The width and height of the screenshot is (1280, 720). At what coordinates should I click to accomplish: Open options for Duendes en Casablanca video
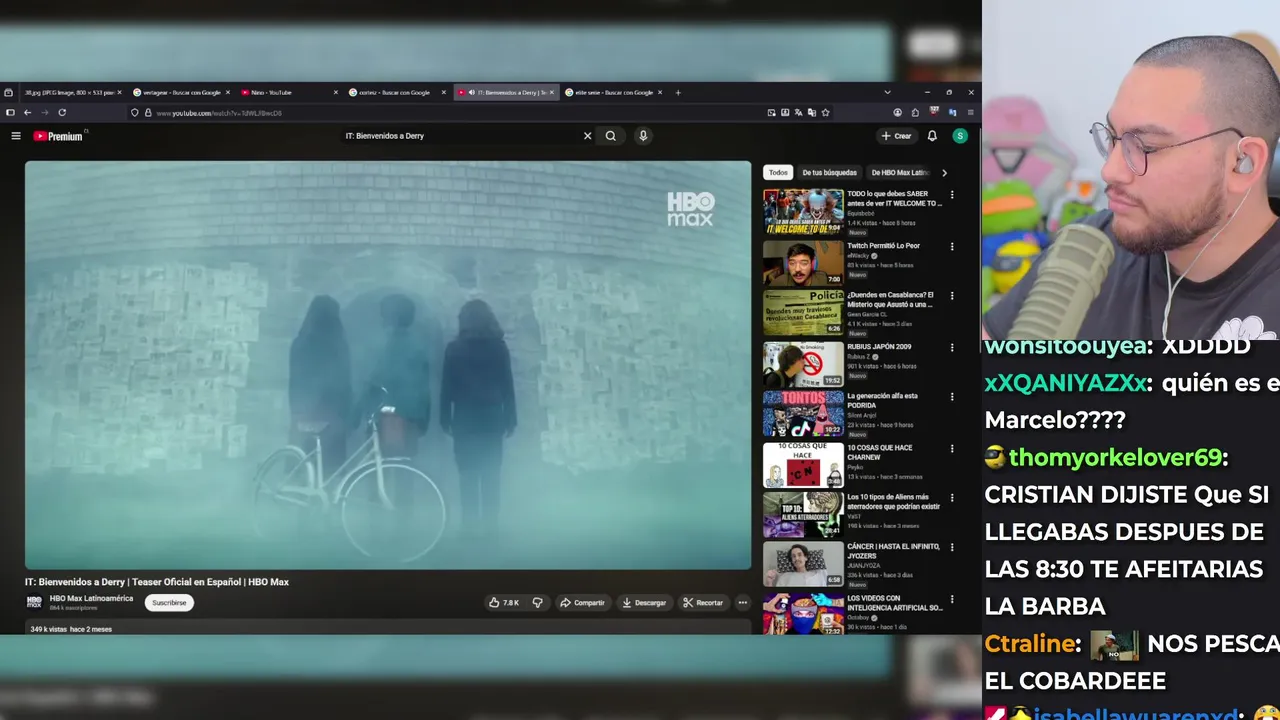pyautogui.click(x=951, y=296)
